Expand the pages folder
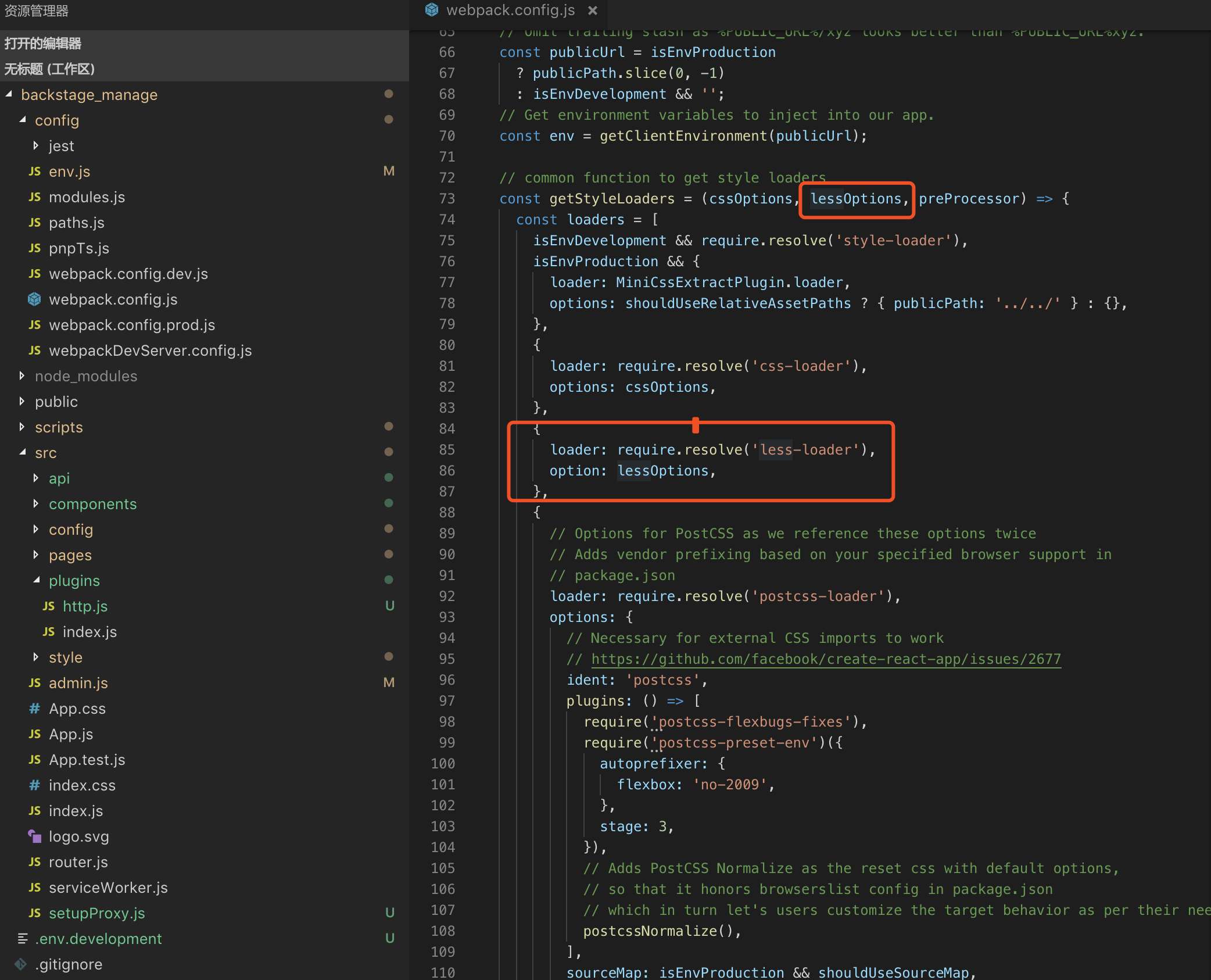The height and width of the screenshot is (980, 1211). point(36,555)
